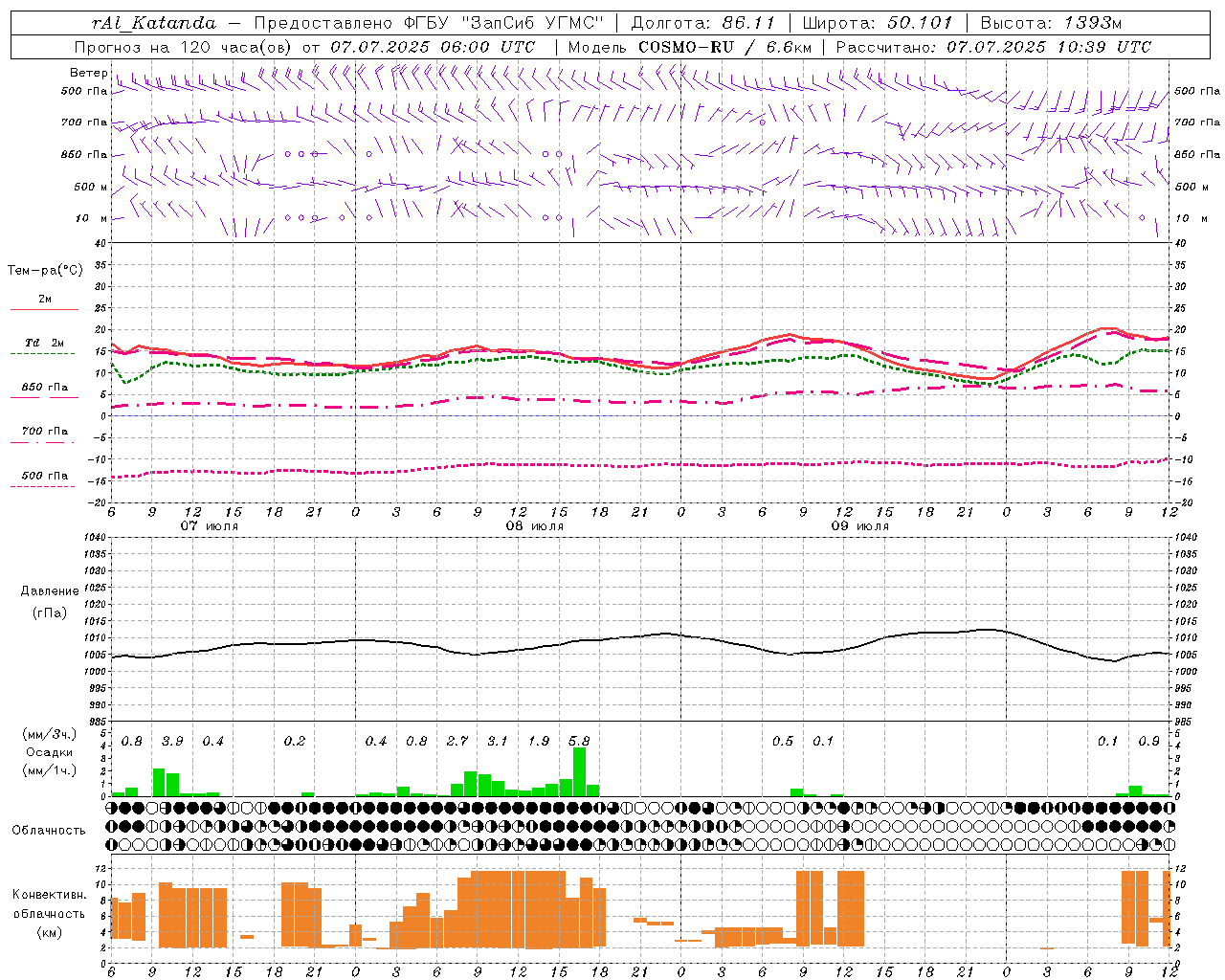Click the Облачность row label
The width and height of the screenshot is (1225, 980).
coord(49,830)
